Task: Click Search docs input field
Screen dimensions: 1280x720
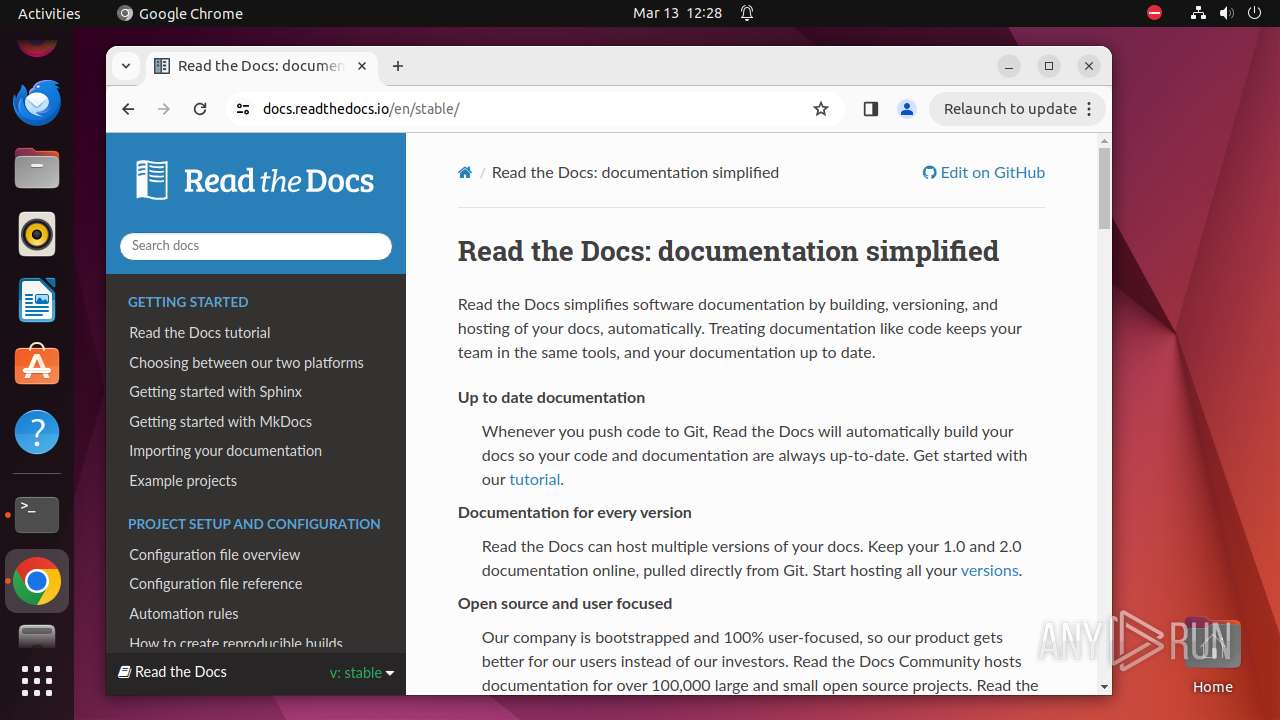Action: coord(256,246)
